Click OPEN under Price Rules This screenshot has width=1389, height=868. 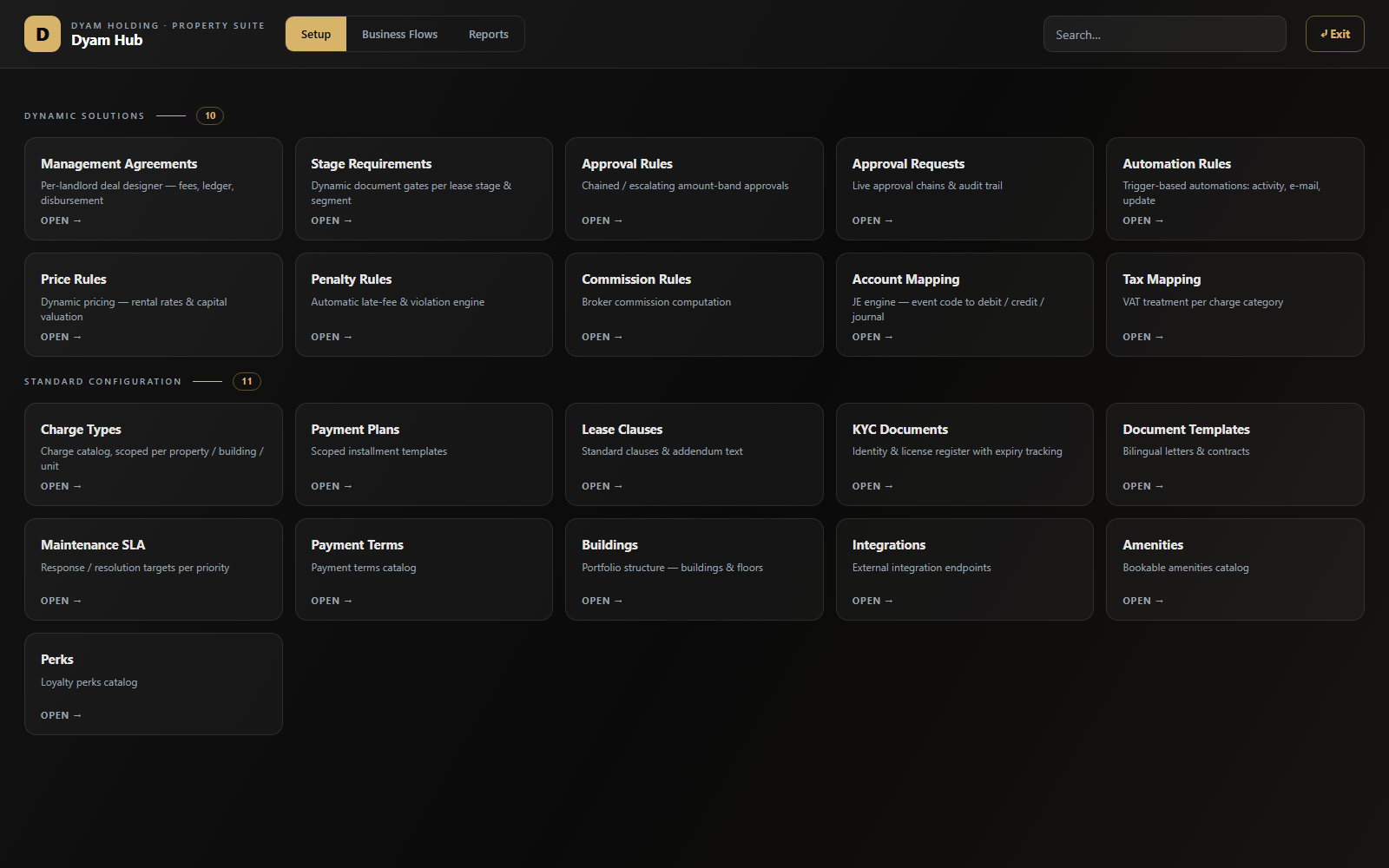[x=61, y=337]
